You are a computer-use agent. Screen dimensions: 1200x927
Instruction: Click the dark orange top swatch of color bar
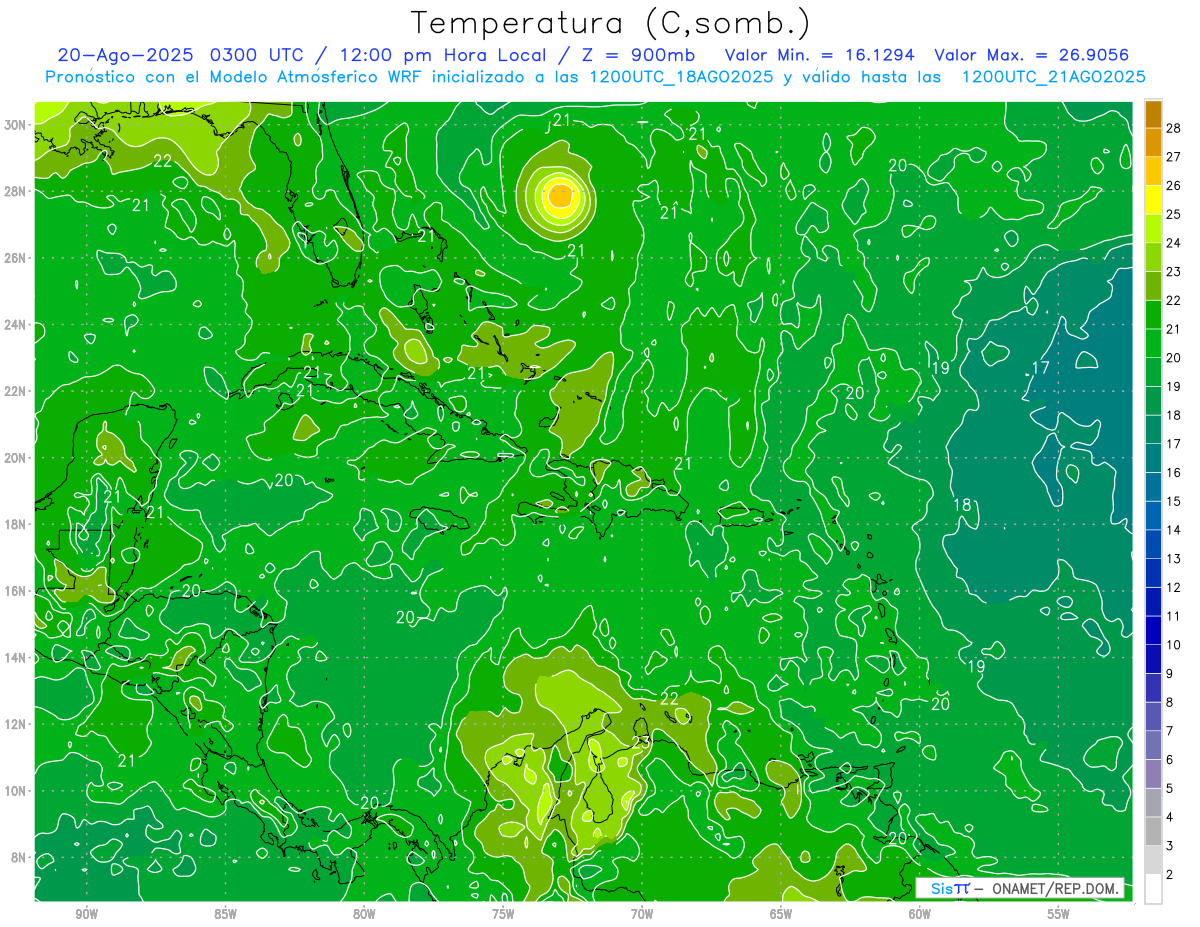[1153, 114]
